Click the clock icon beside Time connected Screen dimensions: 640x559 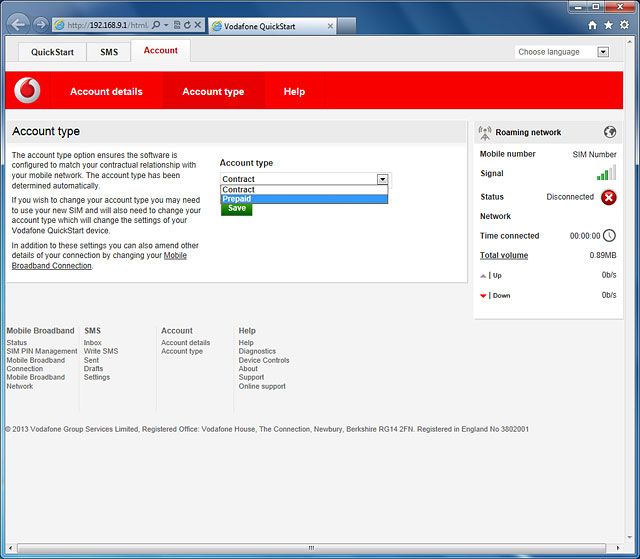coord(609,235)
